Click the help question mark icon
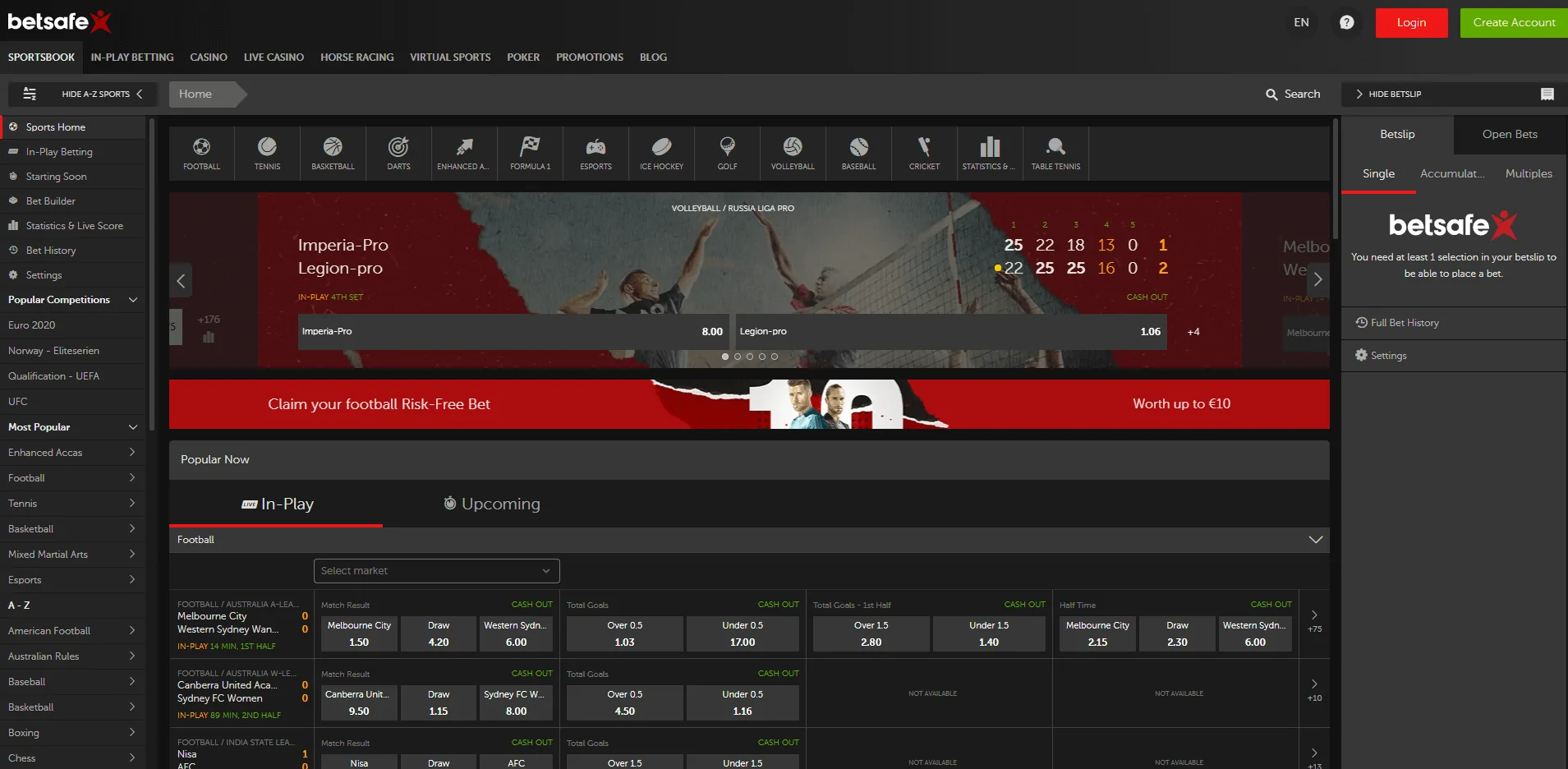1568x769 pixels. click(x=1346, y=22)
